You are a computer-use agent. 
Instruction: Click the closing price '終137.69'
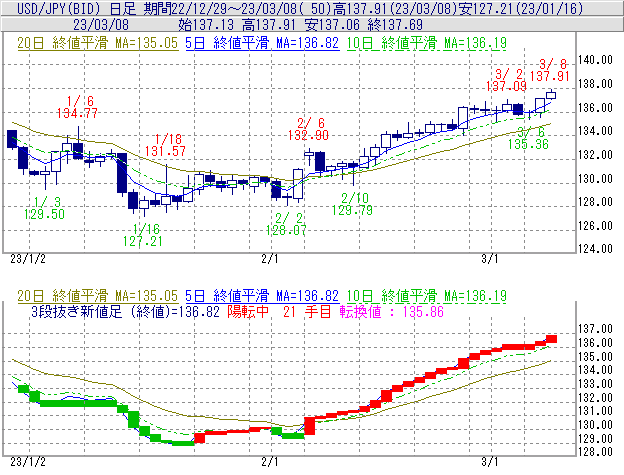395,25
